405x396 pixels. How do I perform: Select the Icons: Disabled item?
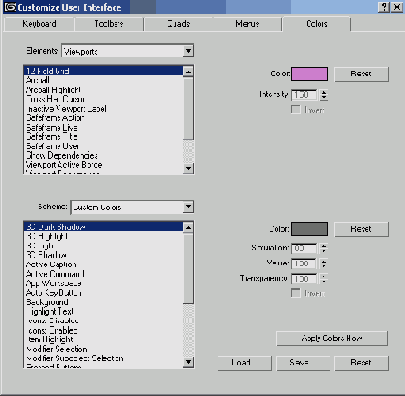tap(104, 321)
